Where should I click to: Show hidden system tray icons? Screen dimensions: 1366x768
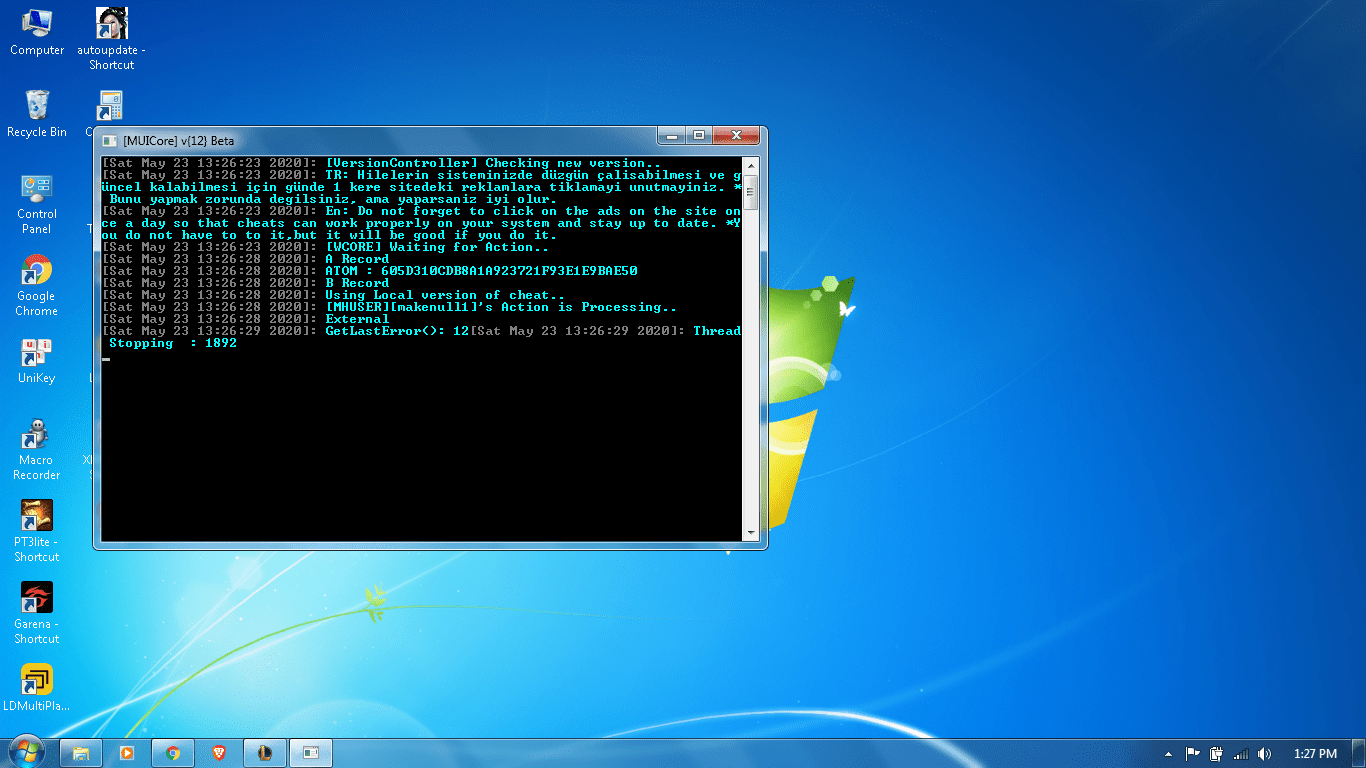pyautogui.click(x=1168, y=753)
